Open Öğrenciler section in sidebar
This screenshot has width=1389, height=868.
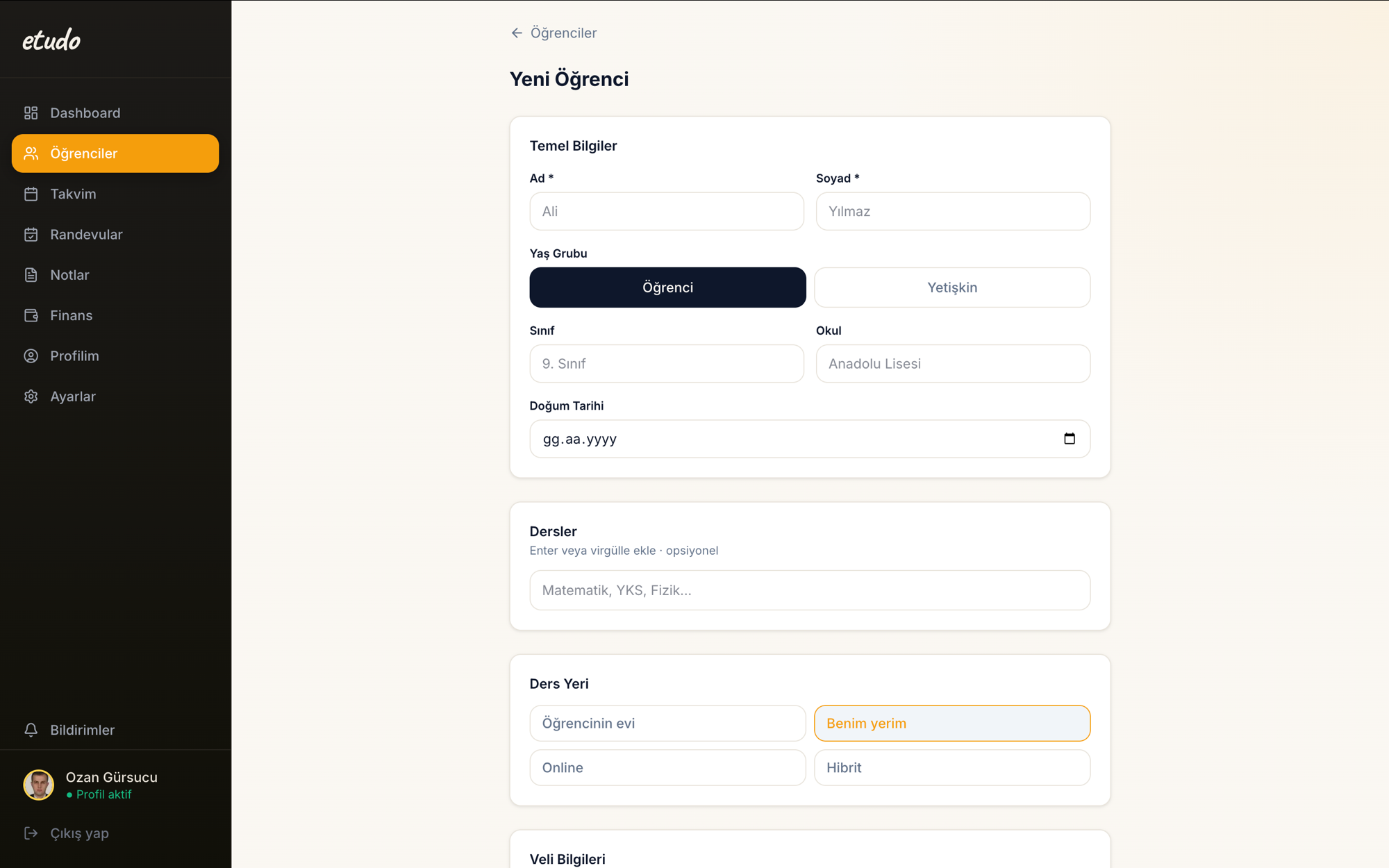pos(115,153)
